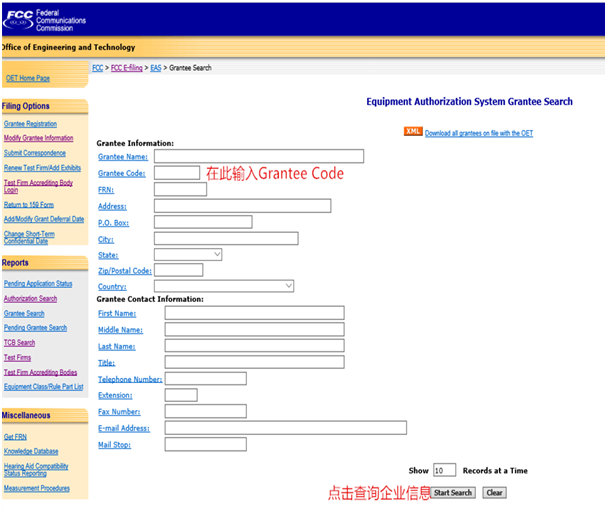The height and width of the screenshot is (514, 607).
Task: Click the Mail Stop label link
Action: (x=115, y=445)
